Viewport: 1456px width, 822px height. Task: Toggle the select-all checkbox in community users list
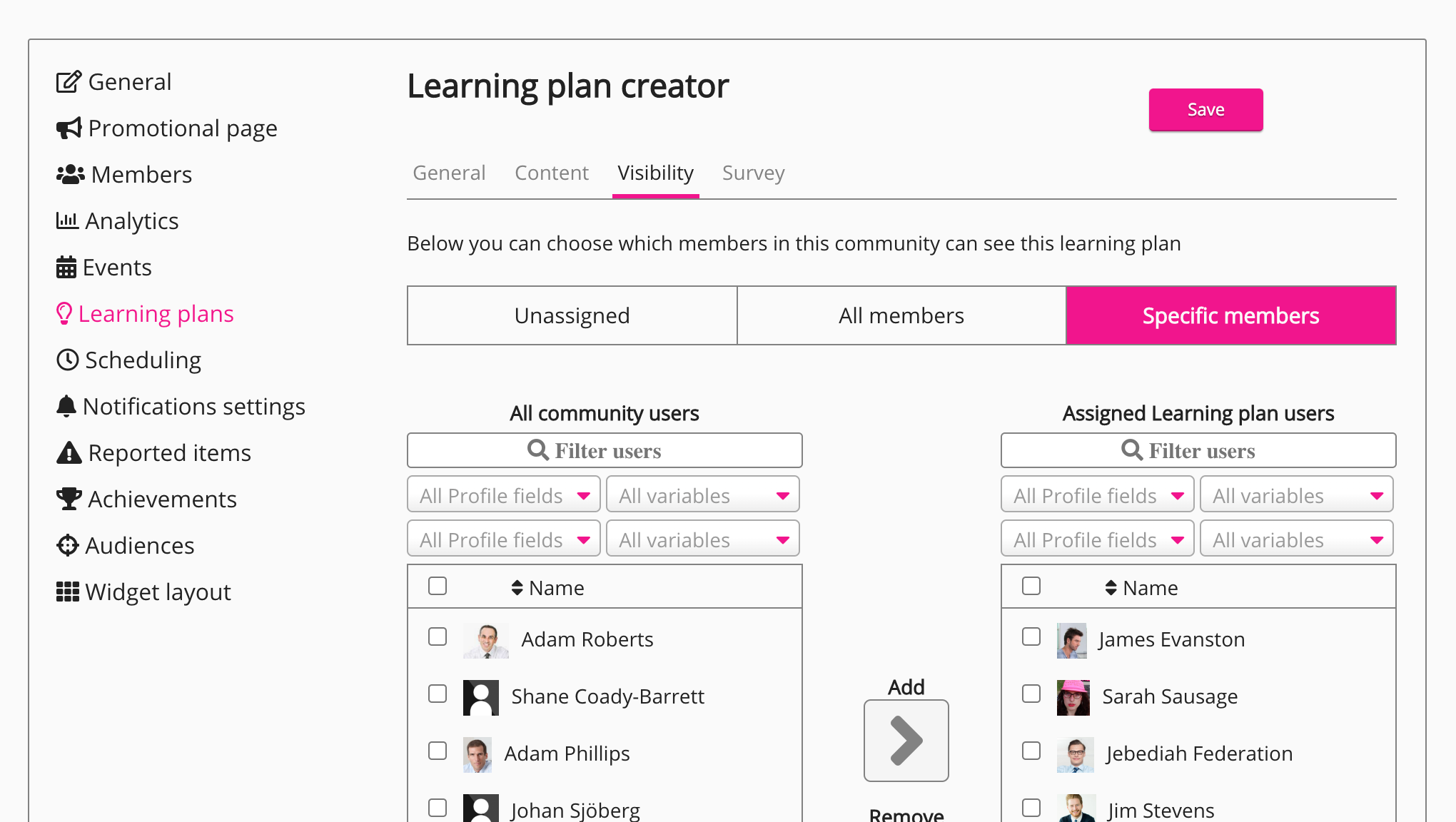[x=437, y=585]
